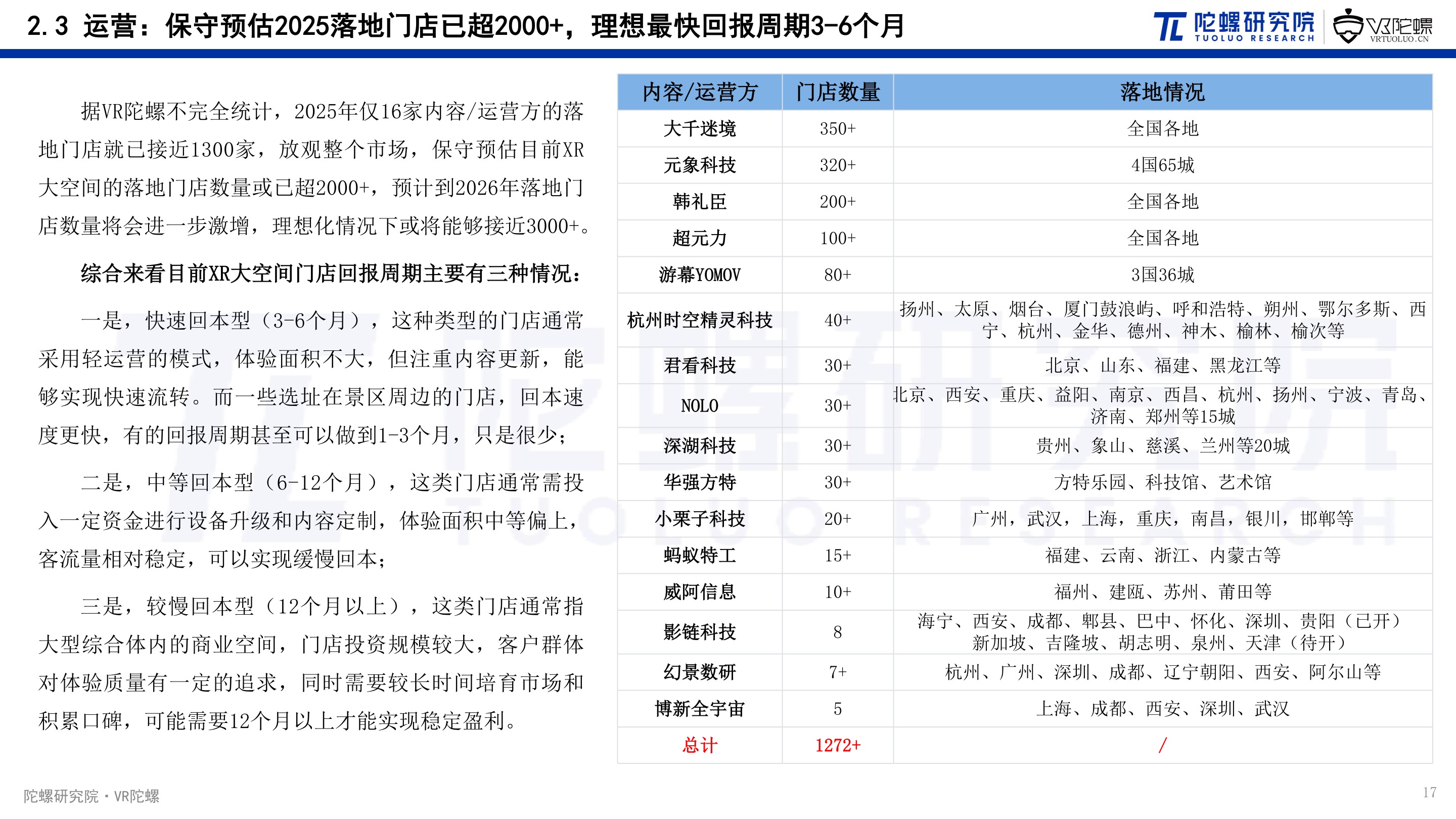Click the page number 17
The image size is (1456, 819).
[1429, 792]
